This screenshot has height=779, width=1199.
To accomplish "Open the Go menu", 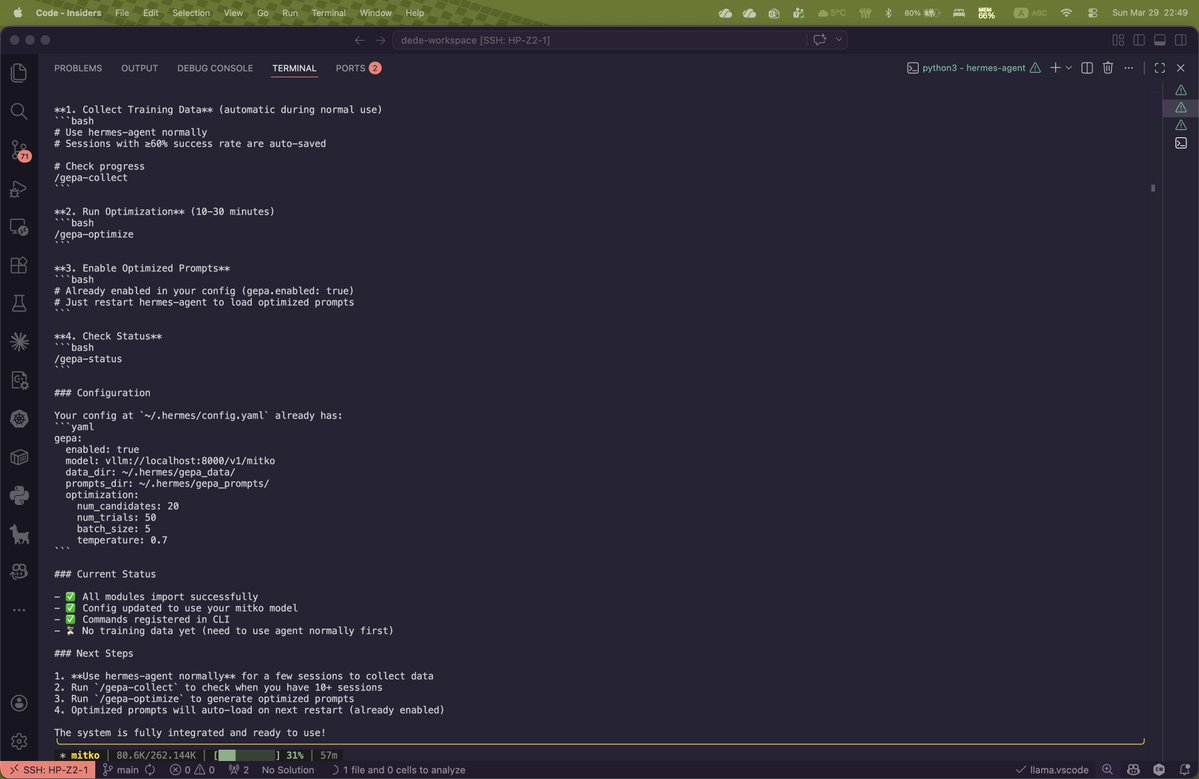I will [262, 13].
